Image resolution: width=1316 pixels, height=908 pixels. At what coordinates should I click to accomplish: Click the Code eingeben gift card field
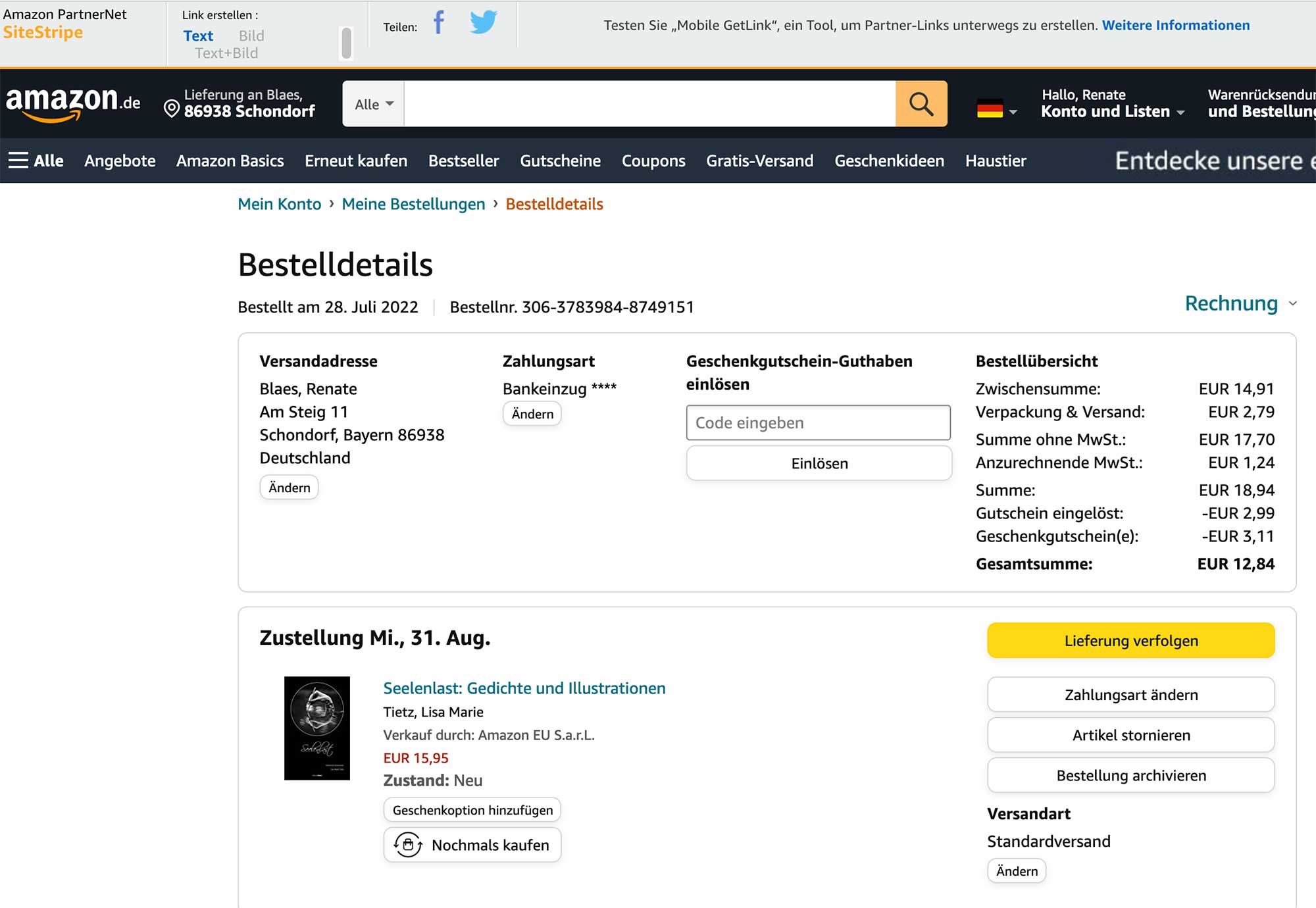818,422
